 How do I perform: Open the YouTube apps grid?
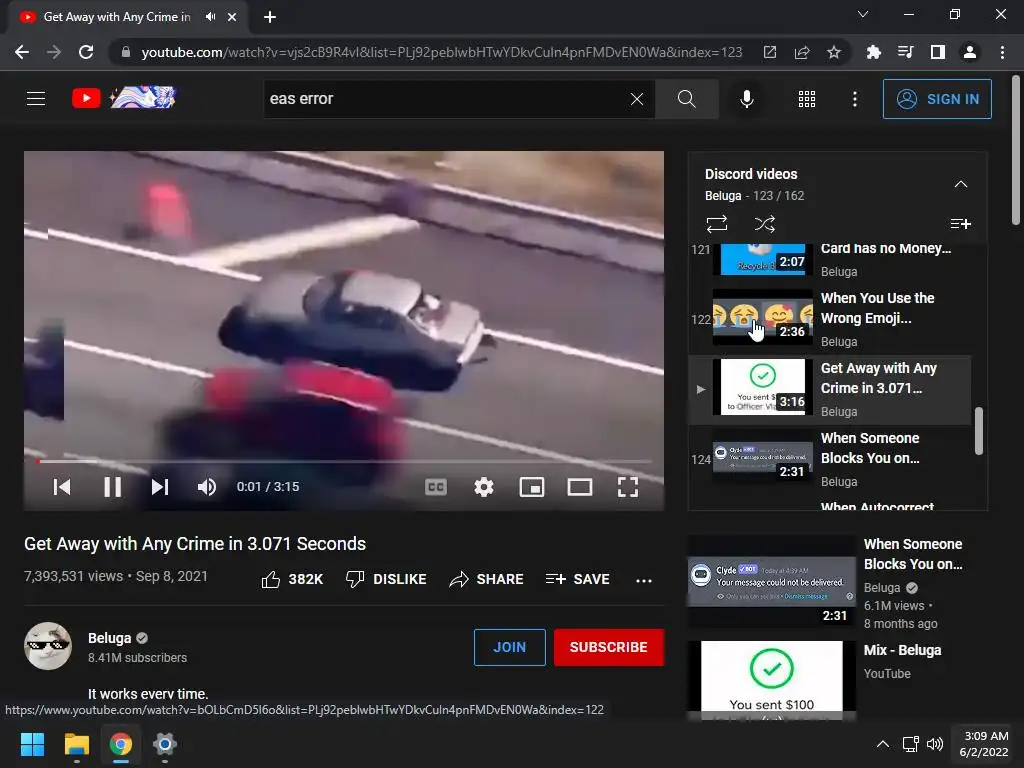807,99
